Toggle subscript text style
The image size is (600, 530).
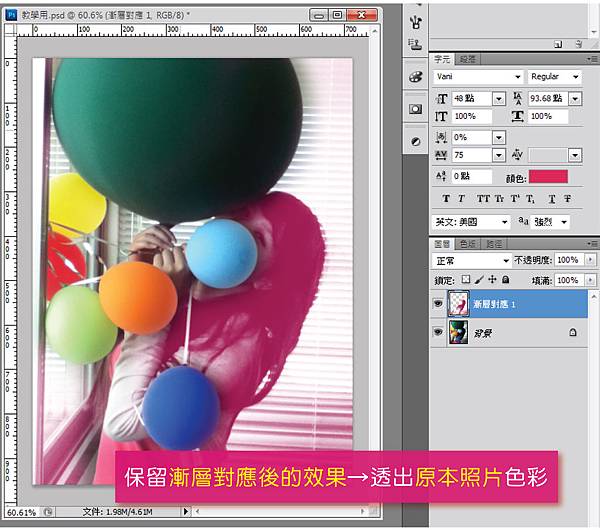(530, 199)
